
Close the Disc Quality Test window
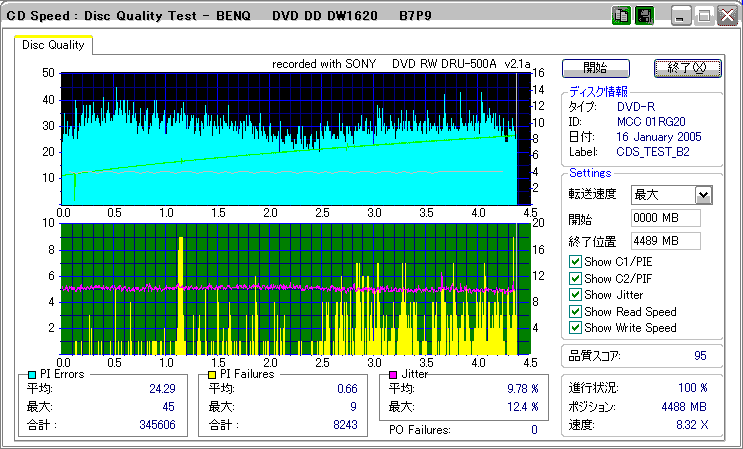point(729,17)
